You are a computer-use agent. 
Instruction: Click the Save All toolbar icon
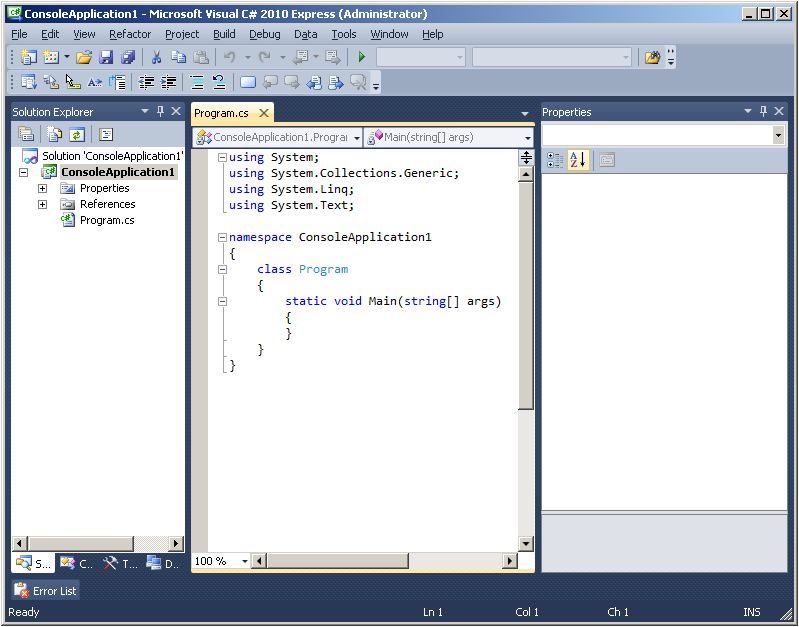127,58
